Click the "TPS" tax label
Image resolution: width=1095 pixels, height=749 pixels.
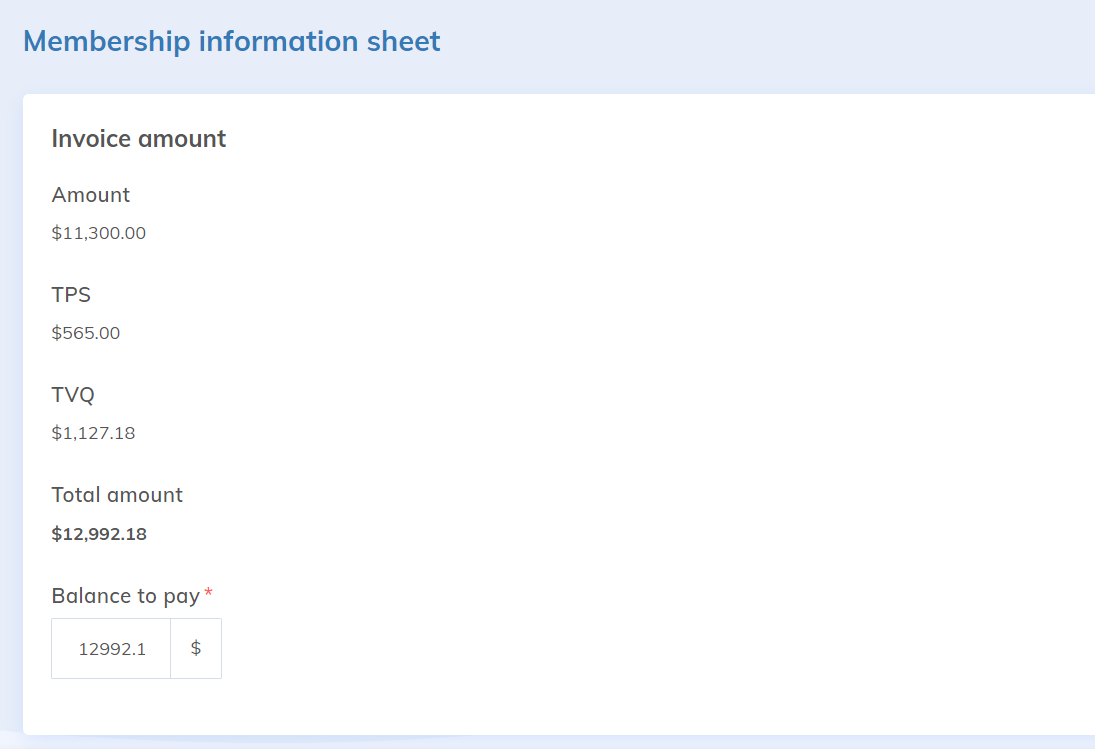tap(71, 295)
